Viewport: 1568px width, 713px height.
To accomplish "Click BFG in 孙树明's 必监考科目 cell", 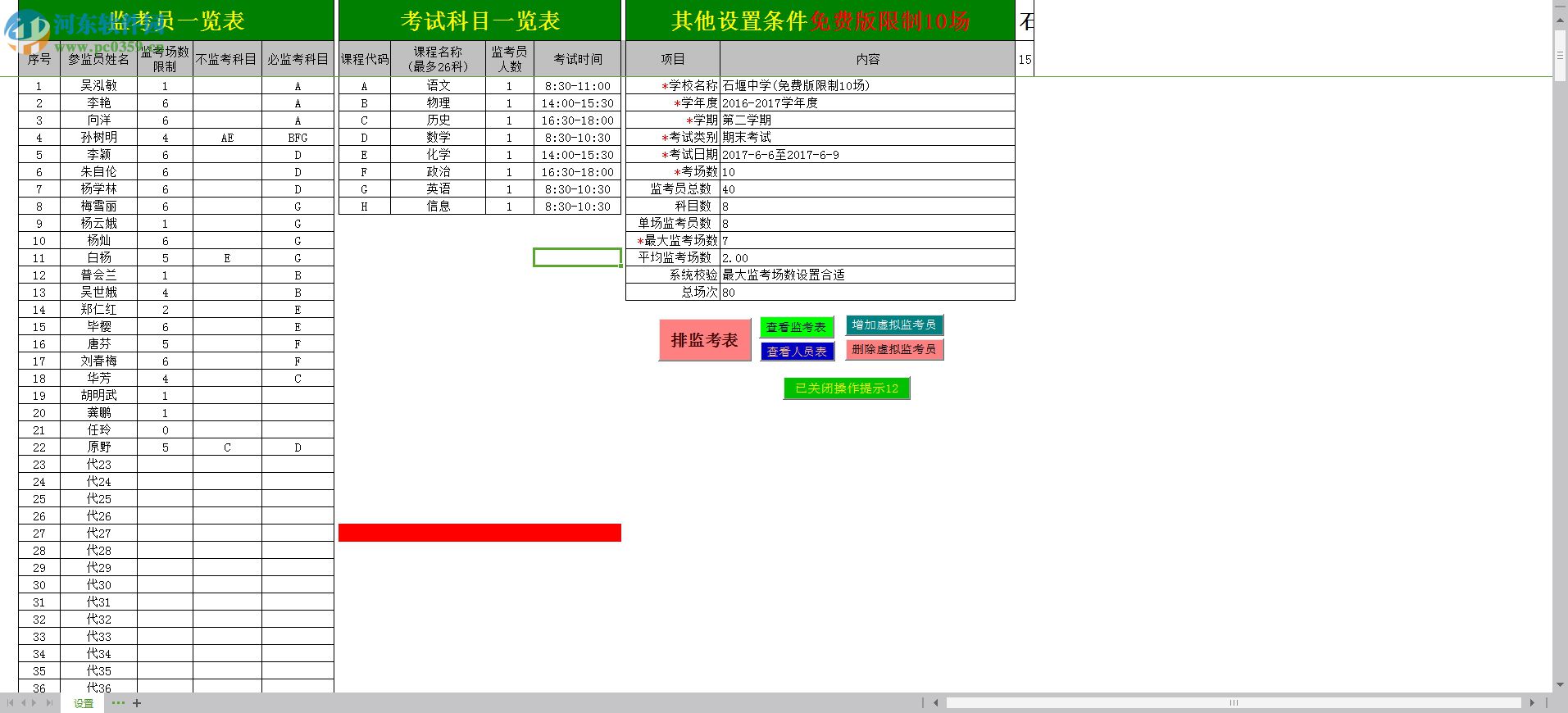I will coord(298,138).
